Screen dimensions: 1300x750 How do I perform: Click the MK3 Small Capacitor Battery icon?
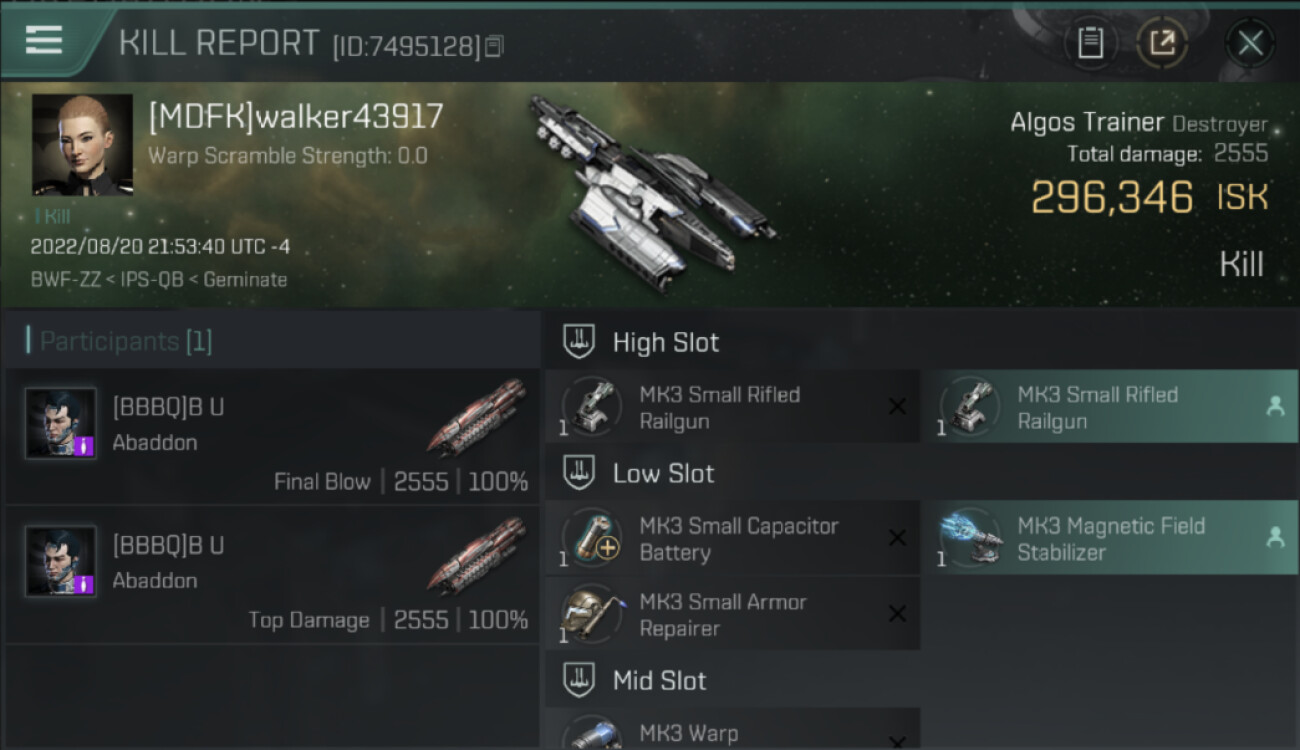tap(591, 538)
